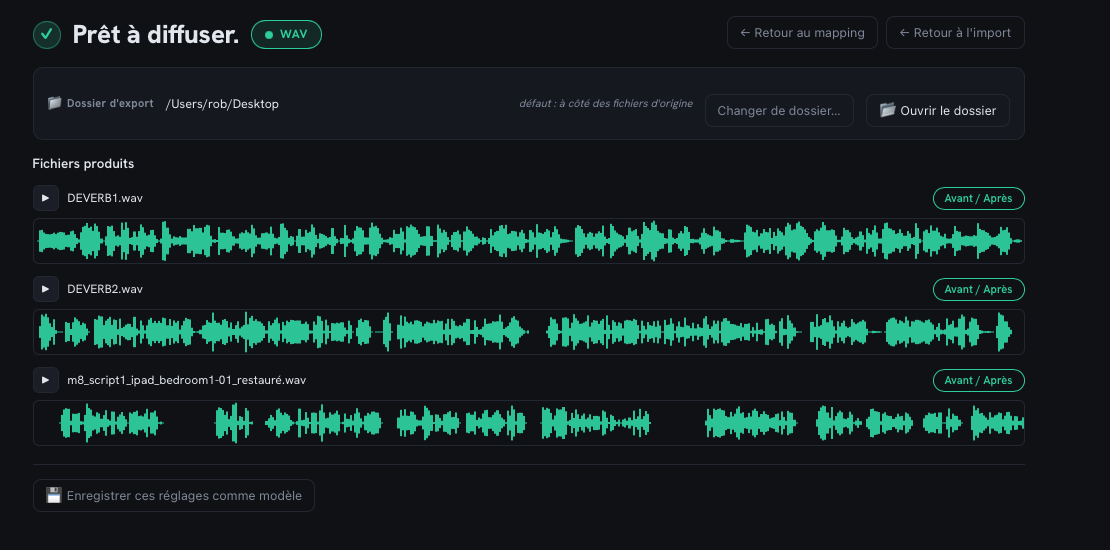Viewport: 1110px width, 550px height.
Task: Click the Prêt à diffuser title
Action: click(x=156, y=34)
